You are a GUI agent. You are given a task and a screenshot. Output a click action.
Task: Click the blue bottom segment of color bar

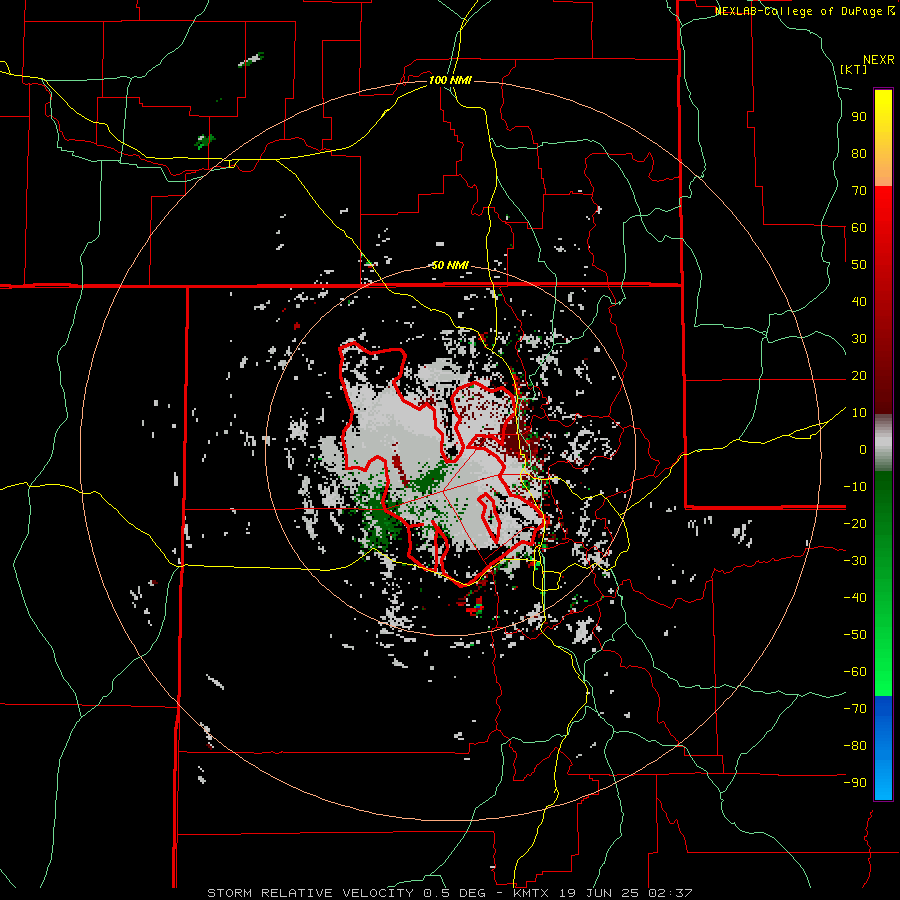883,748
